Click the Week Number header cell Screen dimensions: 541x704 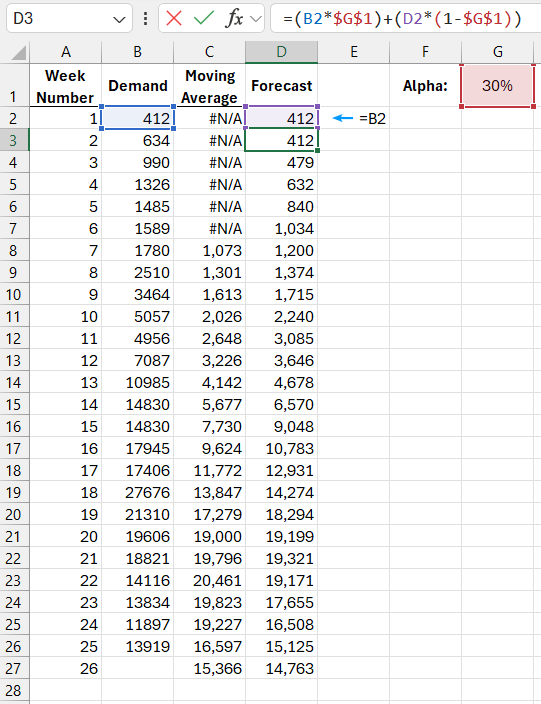click(x=66, y=85)
